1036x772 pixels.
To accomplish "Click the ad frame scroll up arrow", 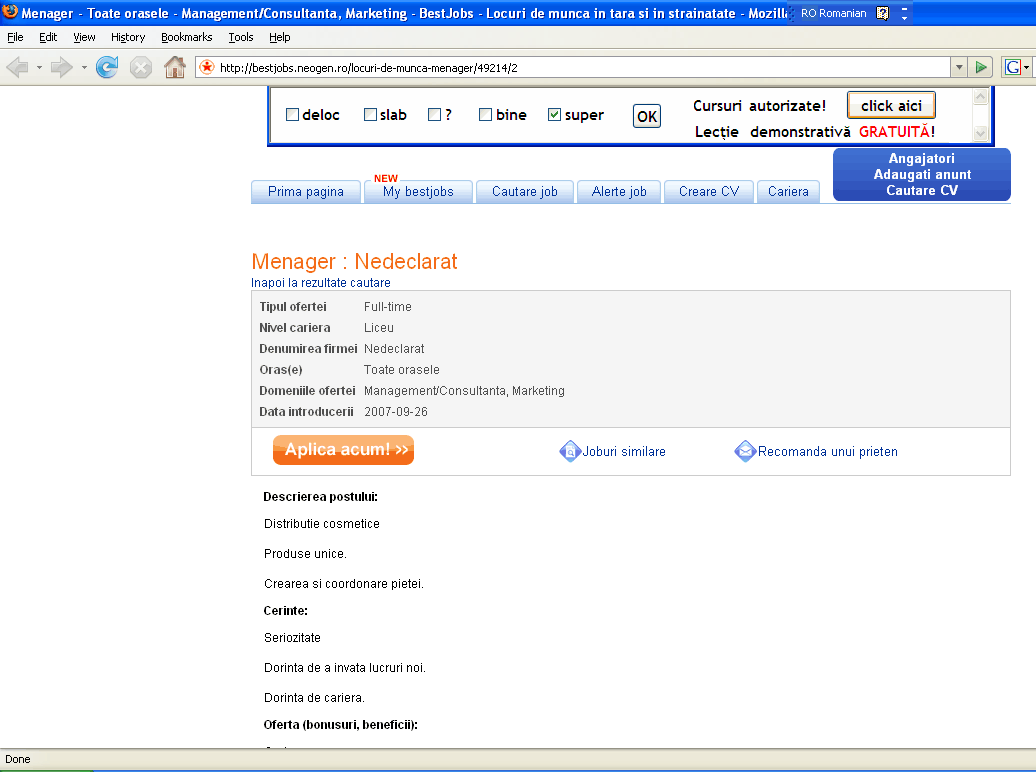I will tap(980, 97).
